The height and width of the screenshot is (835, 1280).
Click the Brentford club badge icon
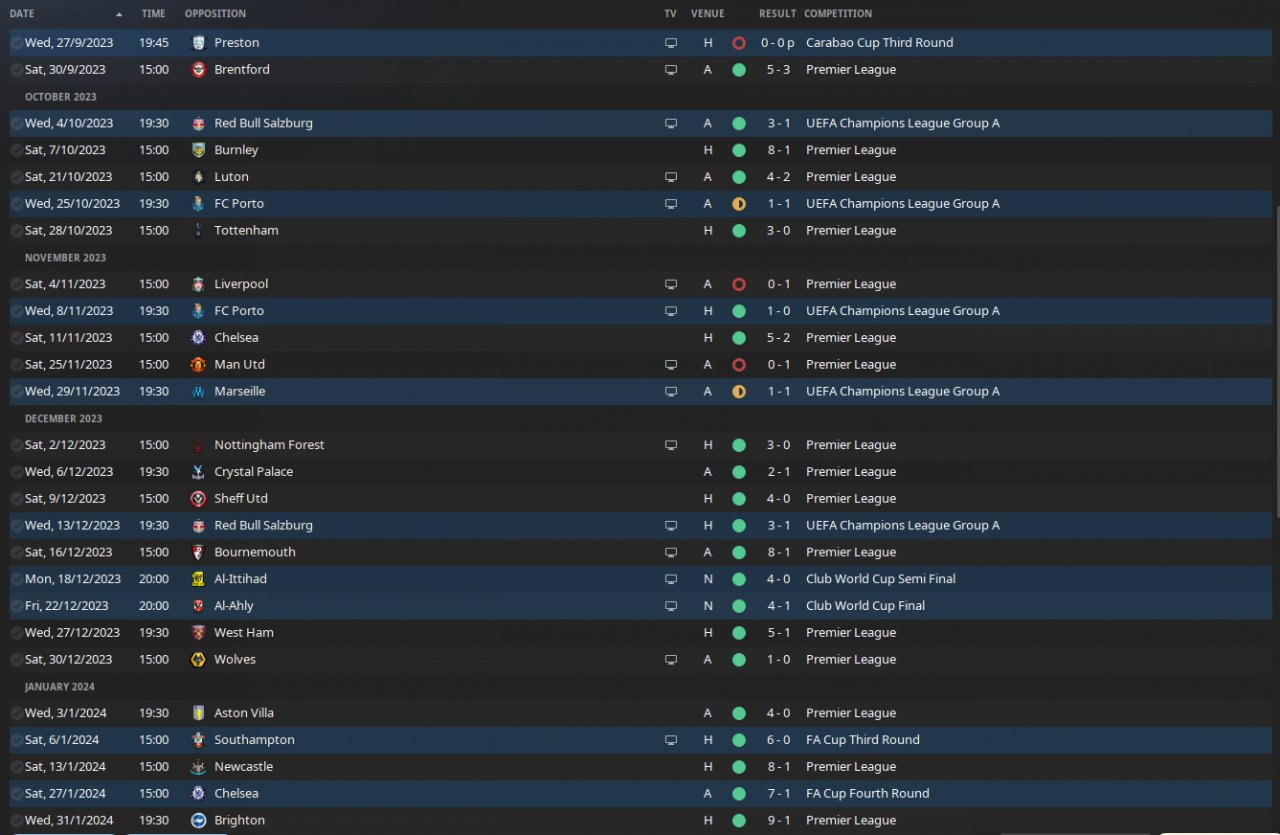coord(198,70)
